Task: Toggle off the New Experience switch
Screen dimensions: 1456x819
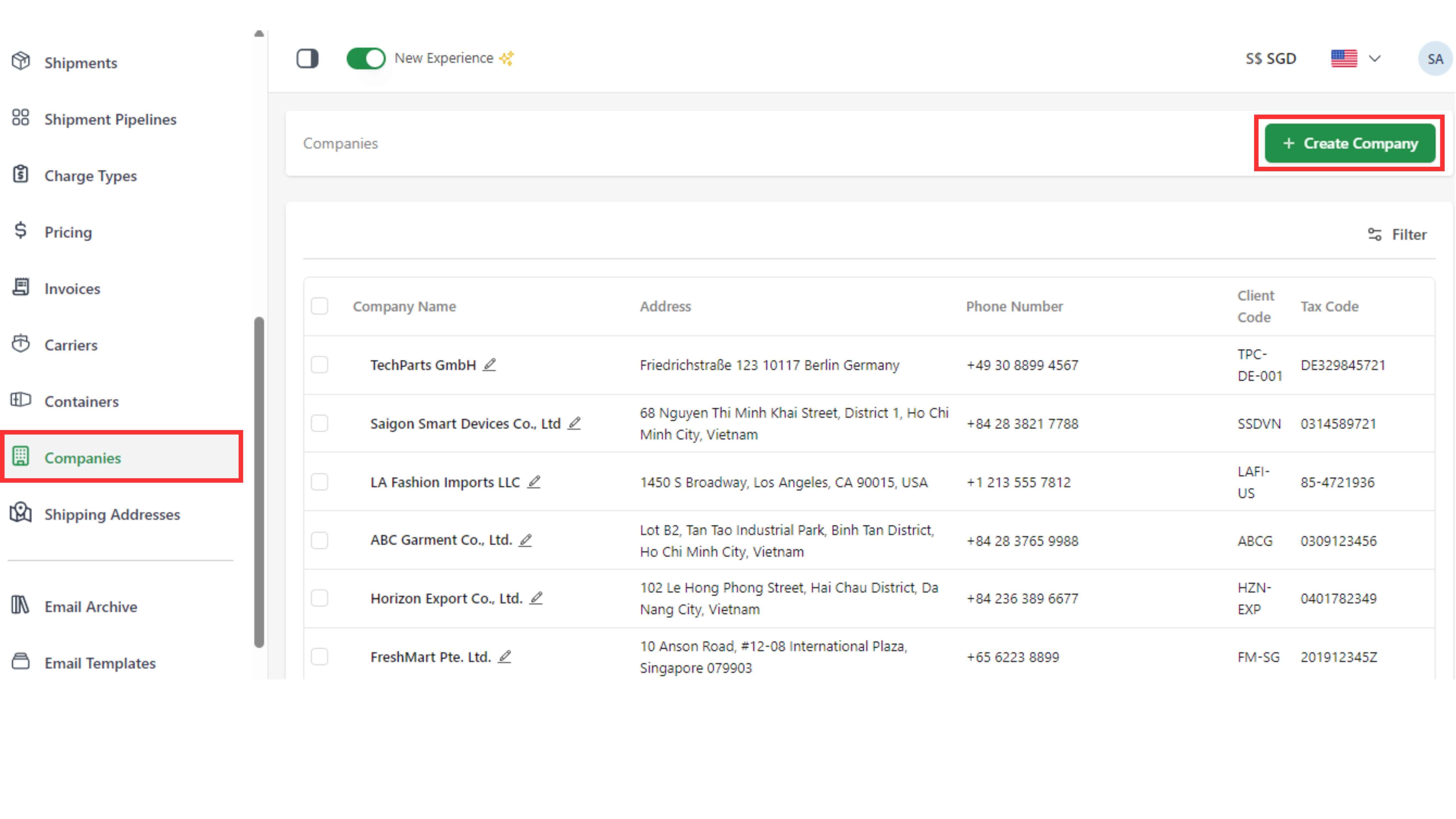Action: pos(366,58)
